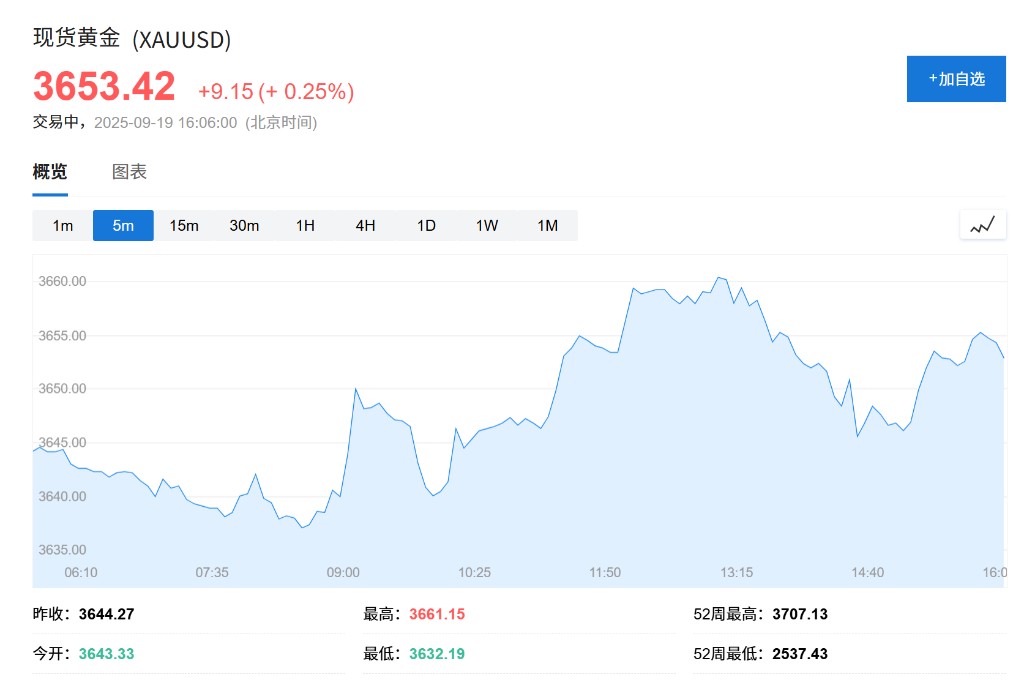
Task: Set chart period to 1H
Action: (305, 226)
